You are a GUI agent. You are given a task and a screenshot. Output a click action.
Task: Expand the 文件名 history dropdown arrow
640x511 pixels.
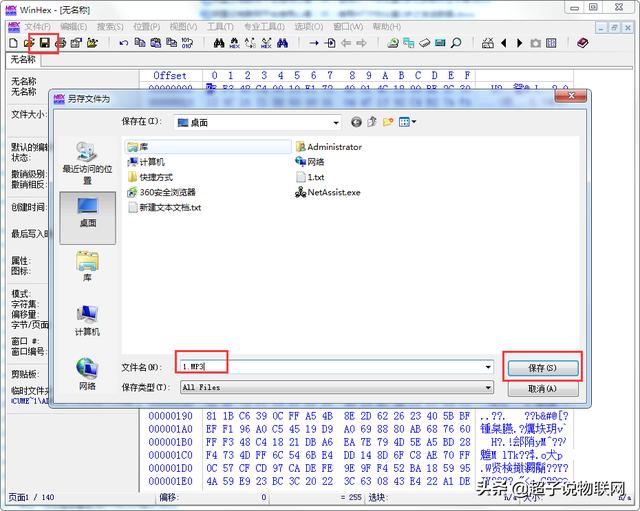click(x=488, y=367)
